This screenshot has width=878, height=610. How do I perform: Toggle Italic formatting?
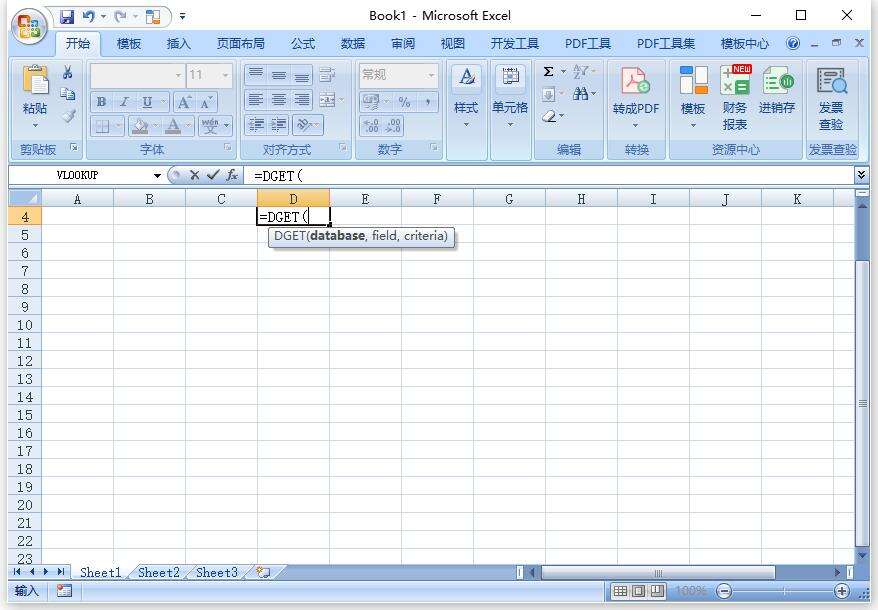tap(124, 102)
